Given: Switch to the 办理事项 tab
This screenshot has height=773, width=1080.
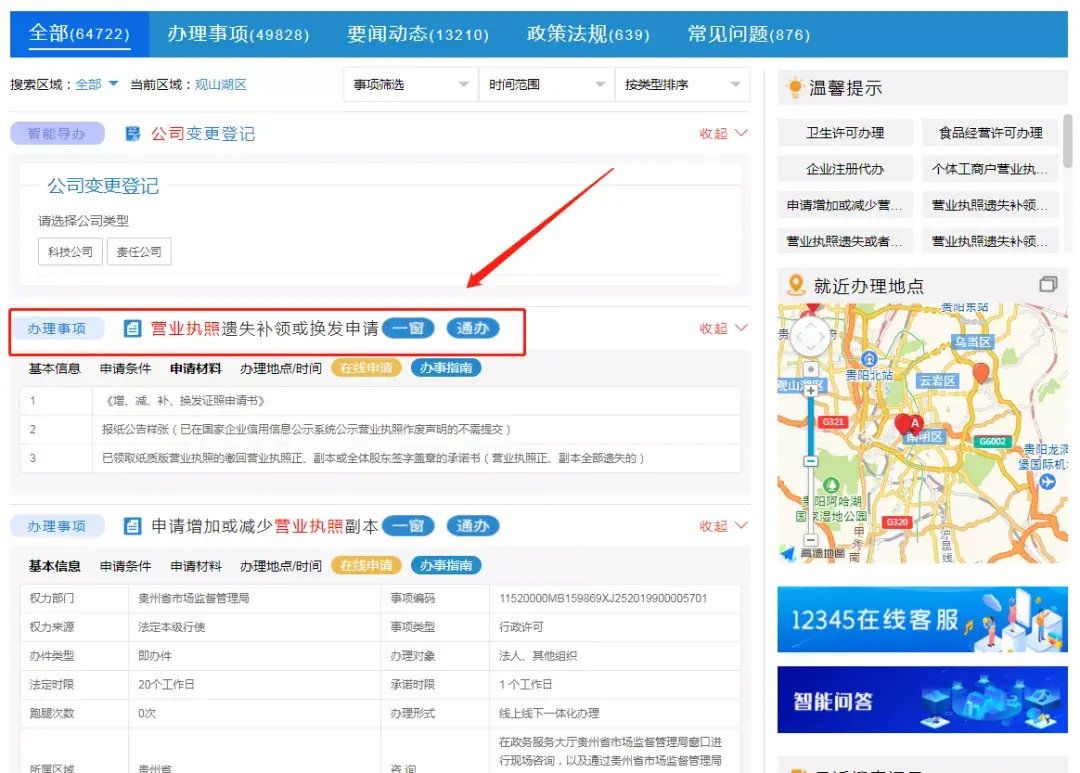Looking at the screenshot, I should [x=238, y=34].
